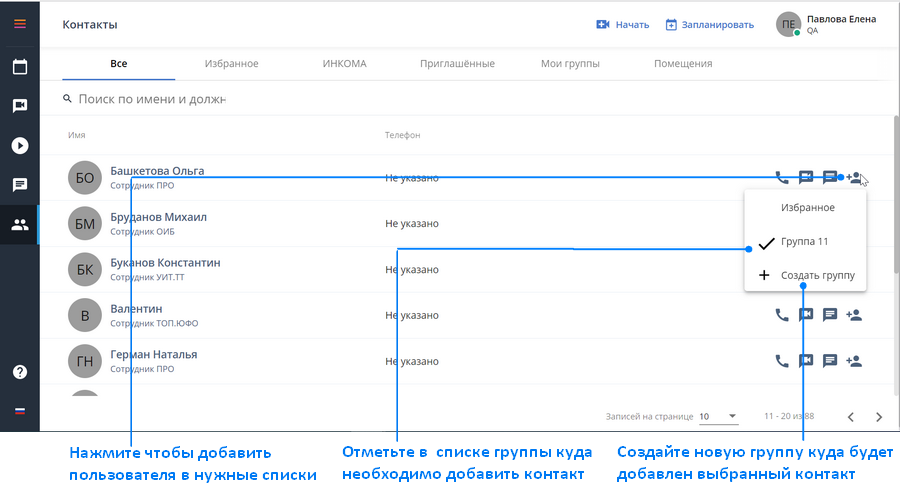
Task: Add Валентин to a group icon
Action: point(854,314)
